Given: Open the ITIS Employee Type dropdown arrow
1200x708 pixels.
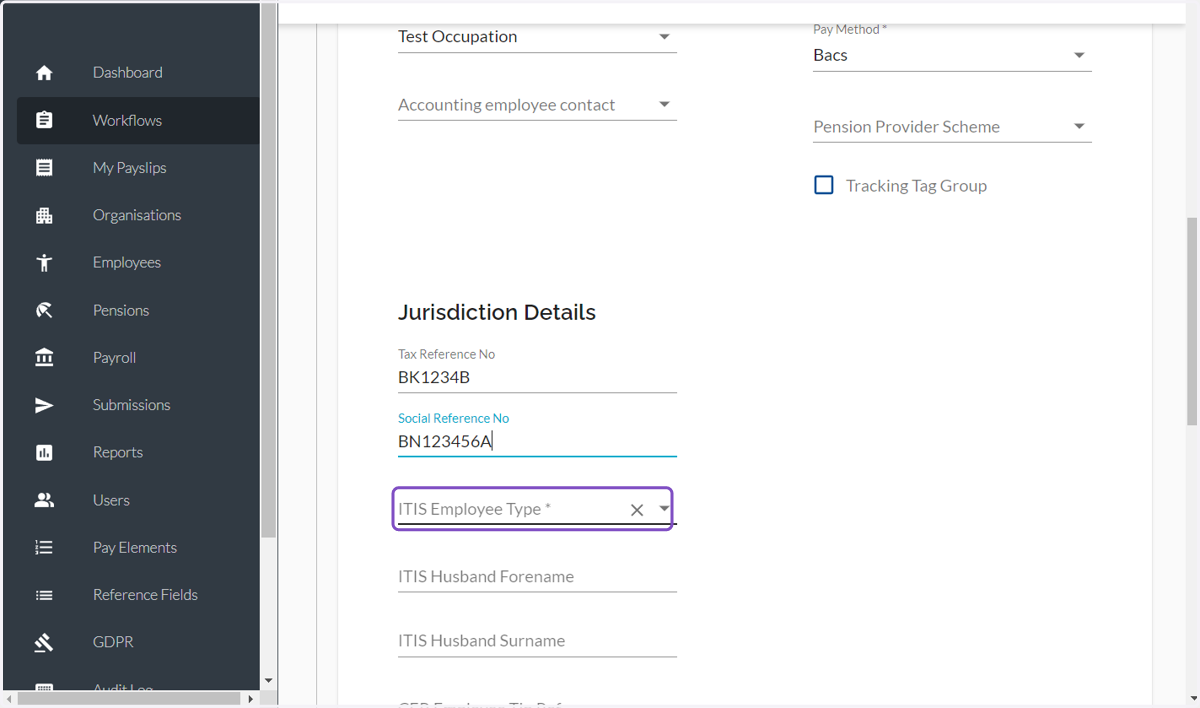Looking at the screenshot, I should tap(664, 509).
